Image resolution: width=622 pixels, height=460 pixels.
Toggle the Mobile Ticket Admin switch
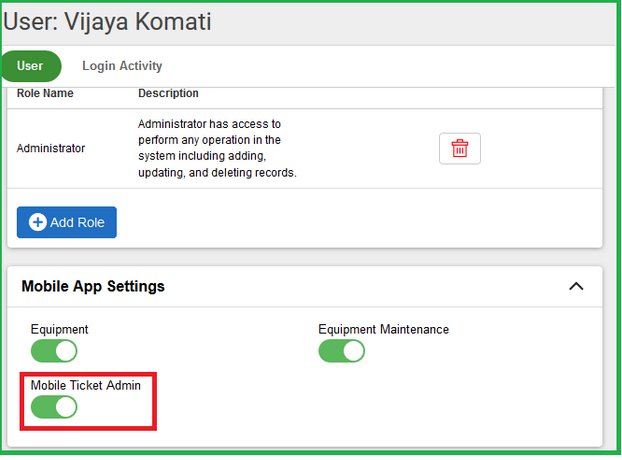54,407
